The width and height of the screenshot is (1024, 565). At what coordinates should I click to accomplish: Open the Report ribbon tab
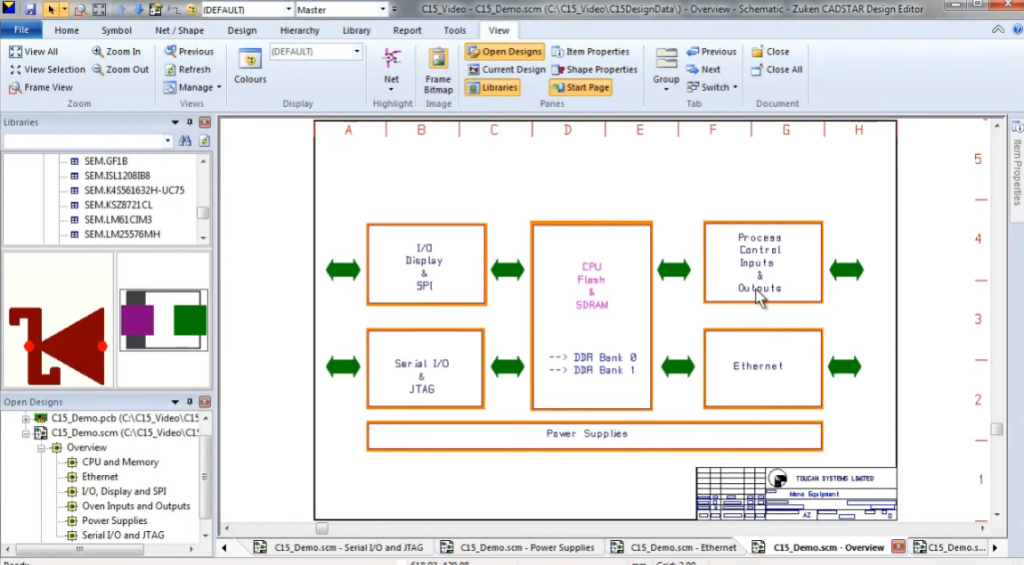pos(407,30)
